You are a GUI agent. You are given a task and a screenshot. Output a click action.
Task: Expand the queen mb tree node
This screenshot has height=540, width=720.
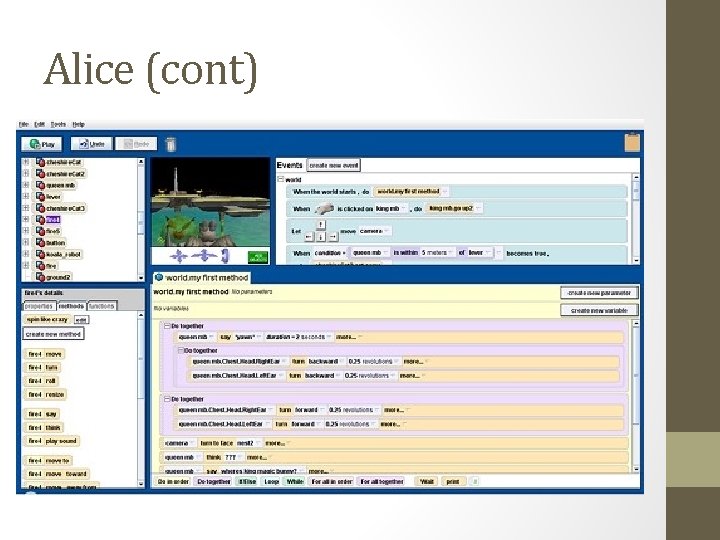tap(26, 185)
